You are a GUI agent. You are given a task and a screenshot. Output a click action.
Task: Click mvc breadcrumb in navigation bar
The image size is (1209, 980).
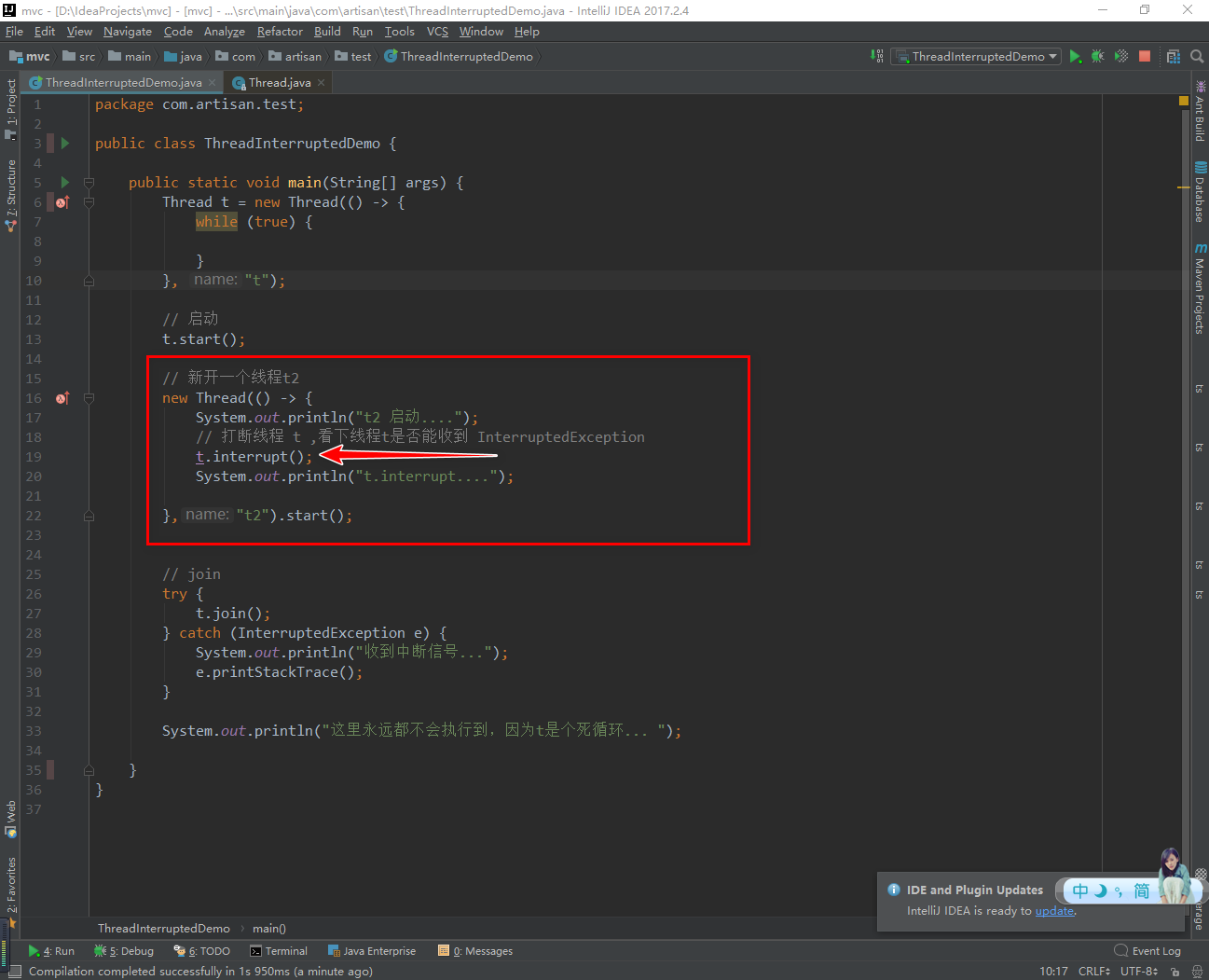pos(30,56)
